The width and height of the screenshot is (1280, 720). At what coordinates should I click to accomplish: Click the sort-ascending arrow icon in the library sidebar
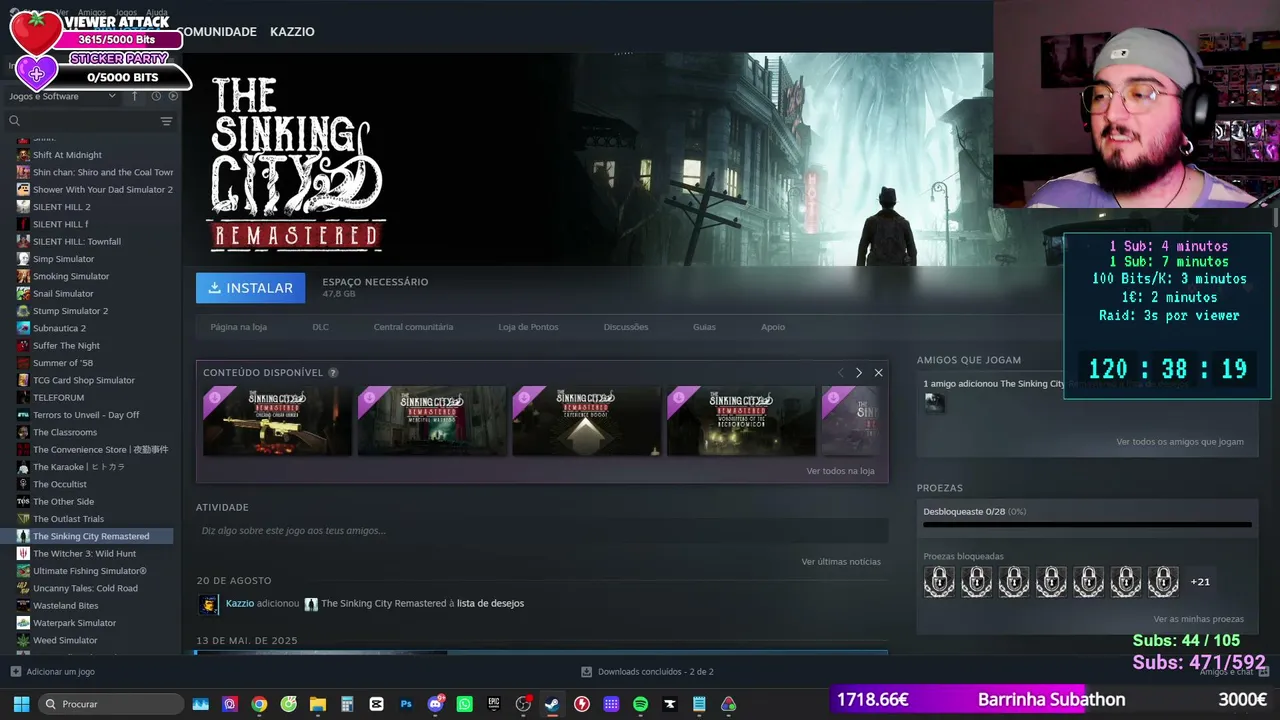[x=136, y=96]
